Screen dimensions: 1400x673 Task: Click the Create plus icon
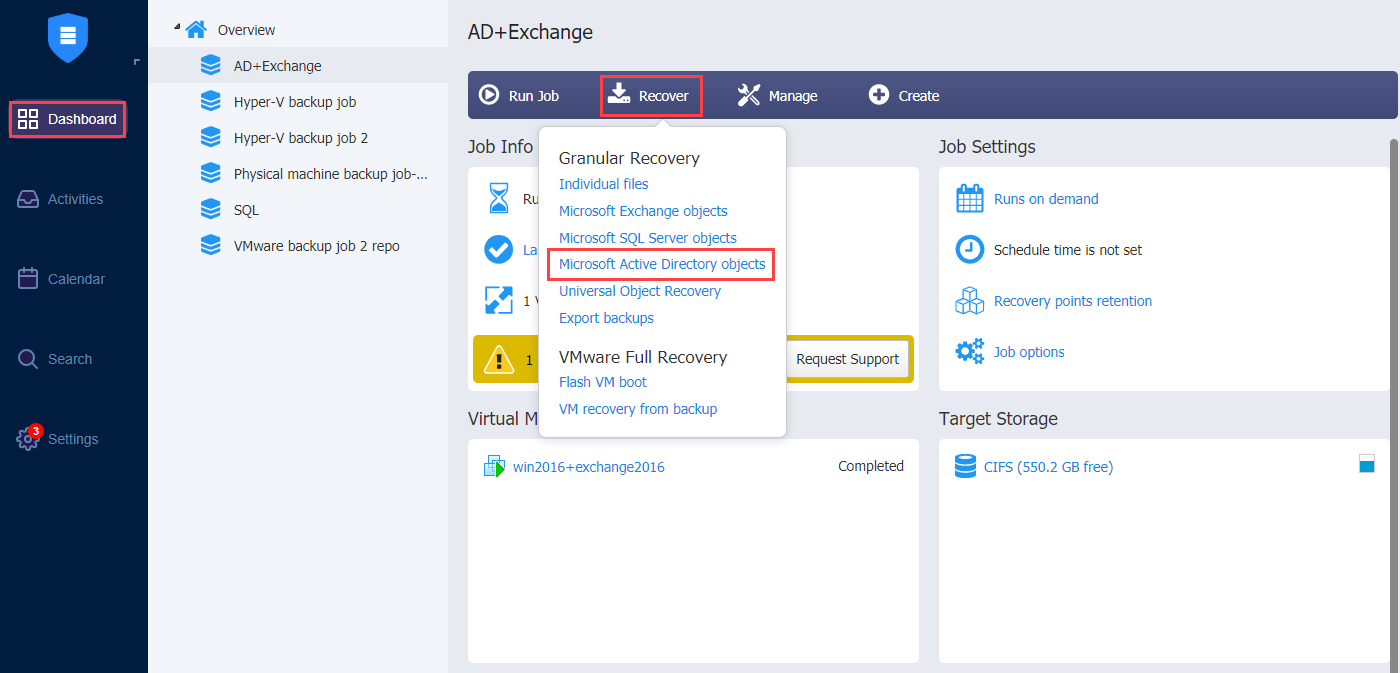tap(879, 95)
